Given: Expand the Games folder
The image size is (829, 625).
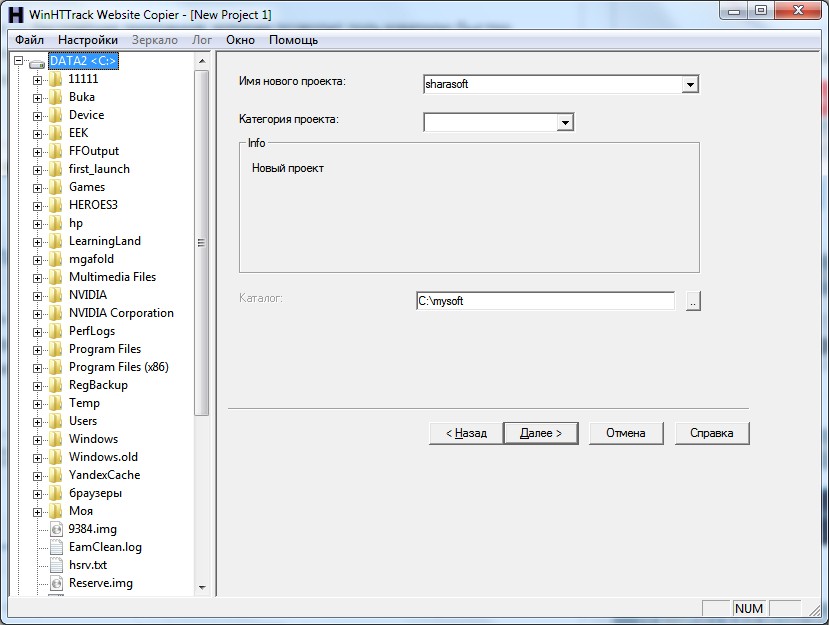Looking at the screenshot, I should point(37,188).
